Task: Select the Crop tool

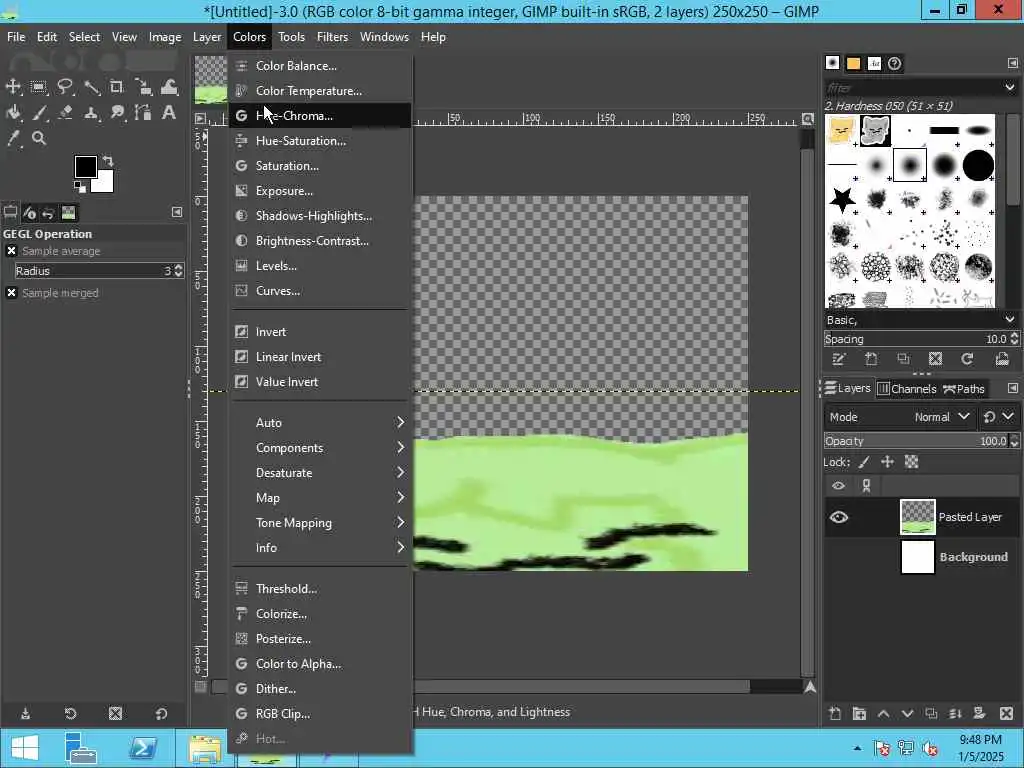Action: pyautogui.click(x=116, y=87)
